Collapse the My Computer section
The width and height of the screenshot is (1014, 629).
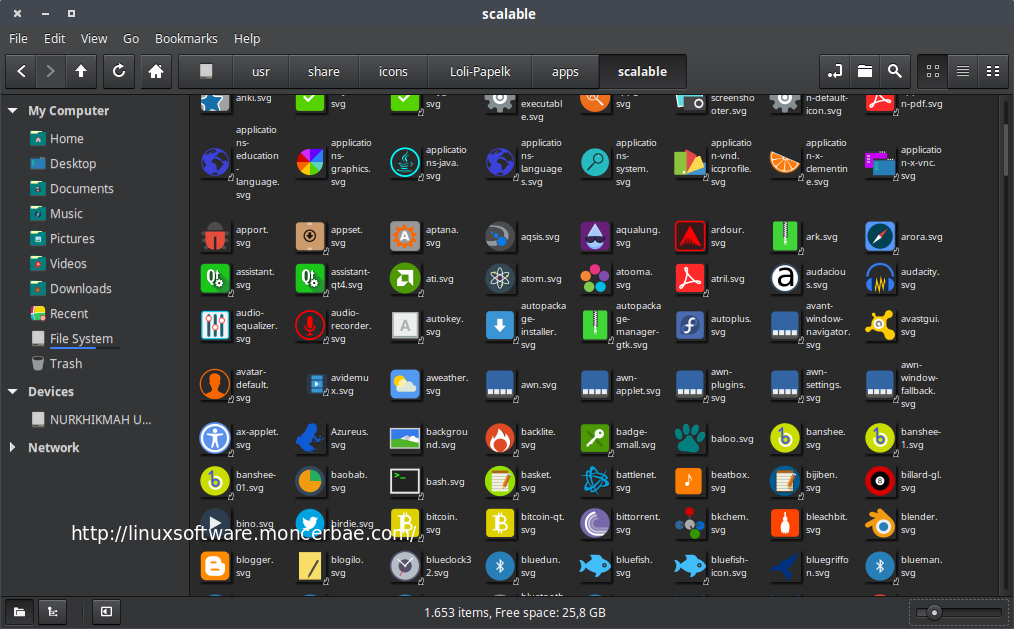pos(12,110)
